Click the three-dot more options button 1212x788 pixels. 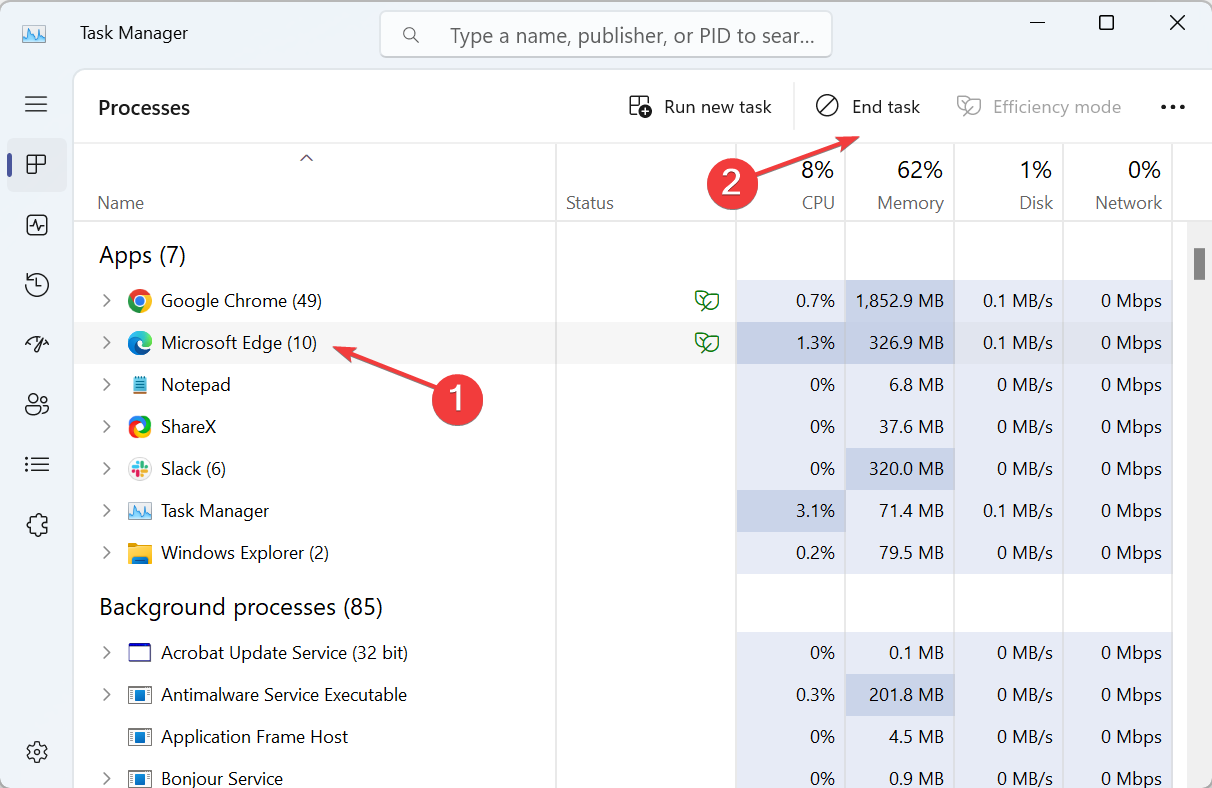click(1172, 107)
